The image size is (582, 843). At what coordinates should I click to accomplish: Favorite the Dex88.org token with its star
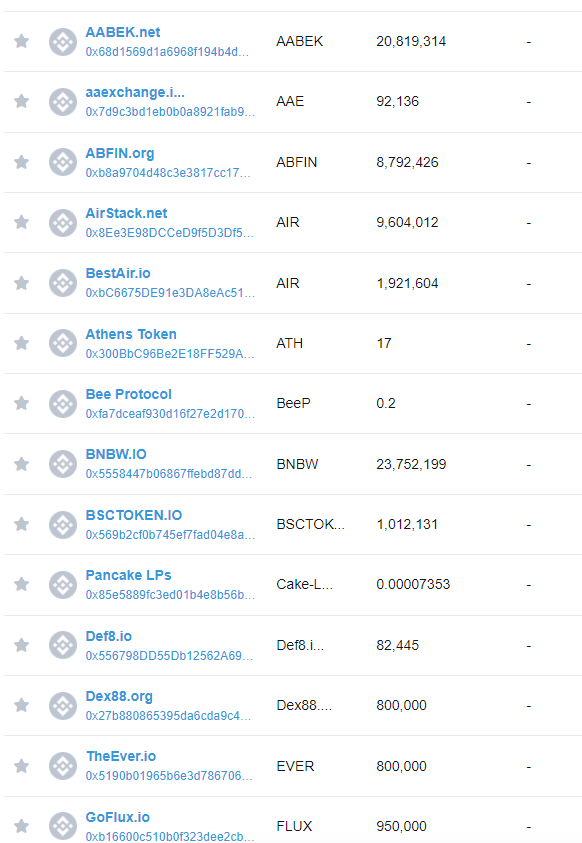pyautogui.click(x=21, y=705)
